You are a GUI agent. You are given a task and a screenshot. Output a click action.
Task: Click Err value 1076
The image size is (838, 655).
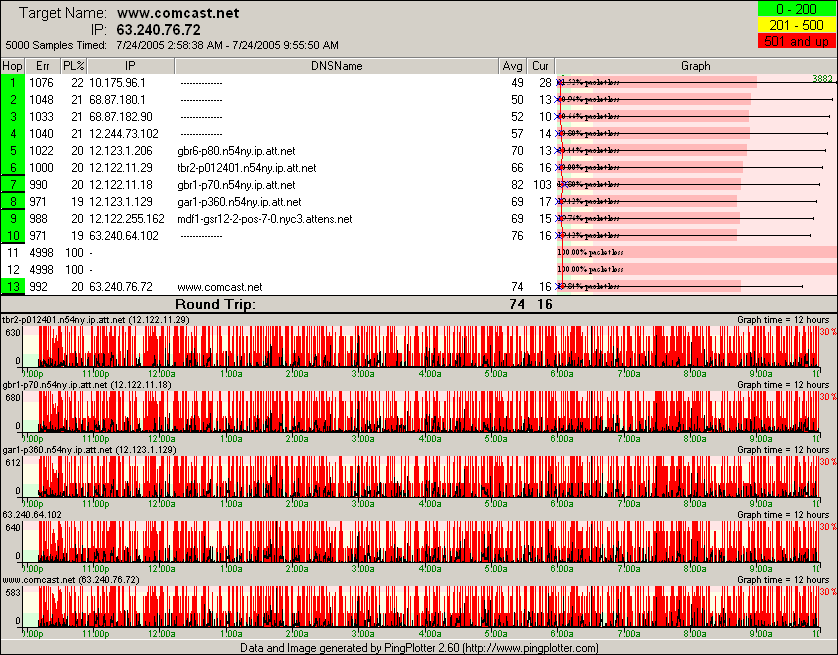coord(41,83)
